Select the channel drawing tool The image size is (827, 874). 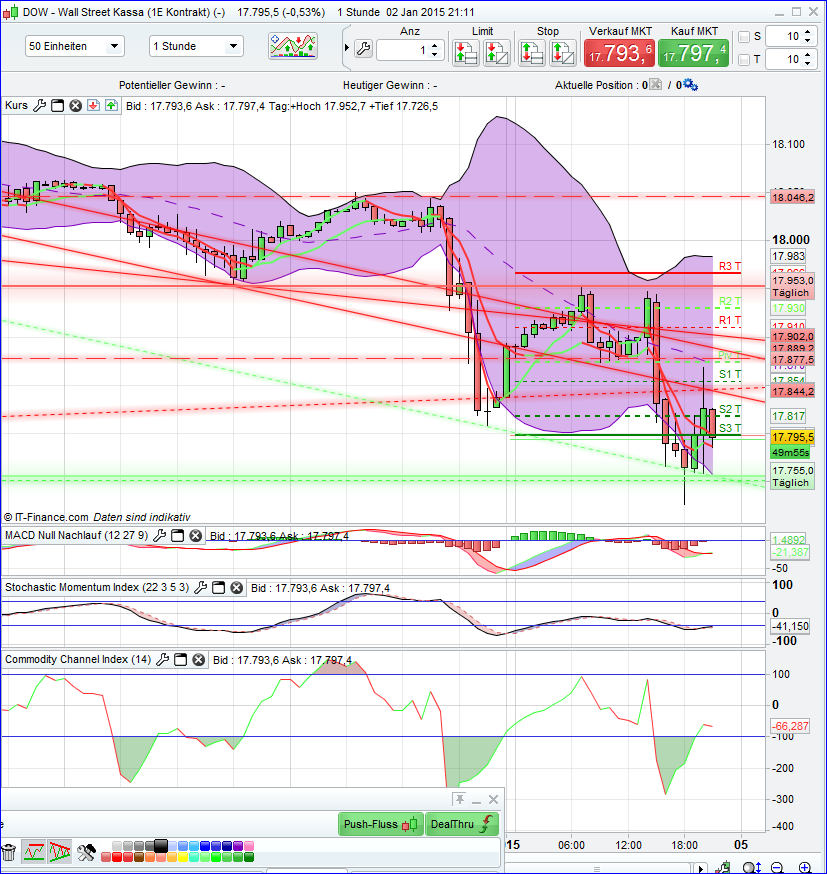click(61, 853)
